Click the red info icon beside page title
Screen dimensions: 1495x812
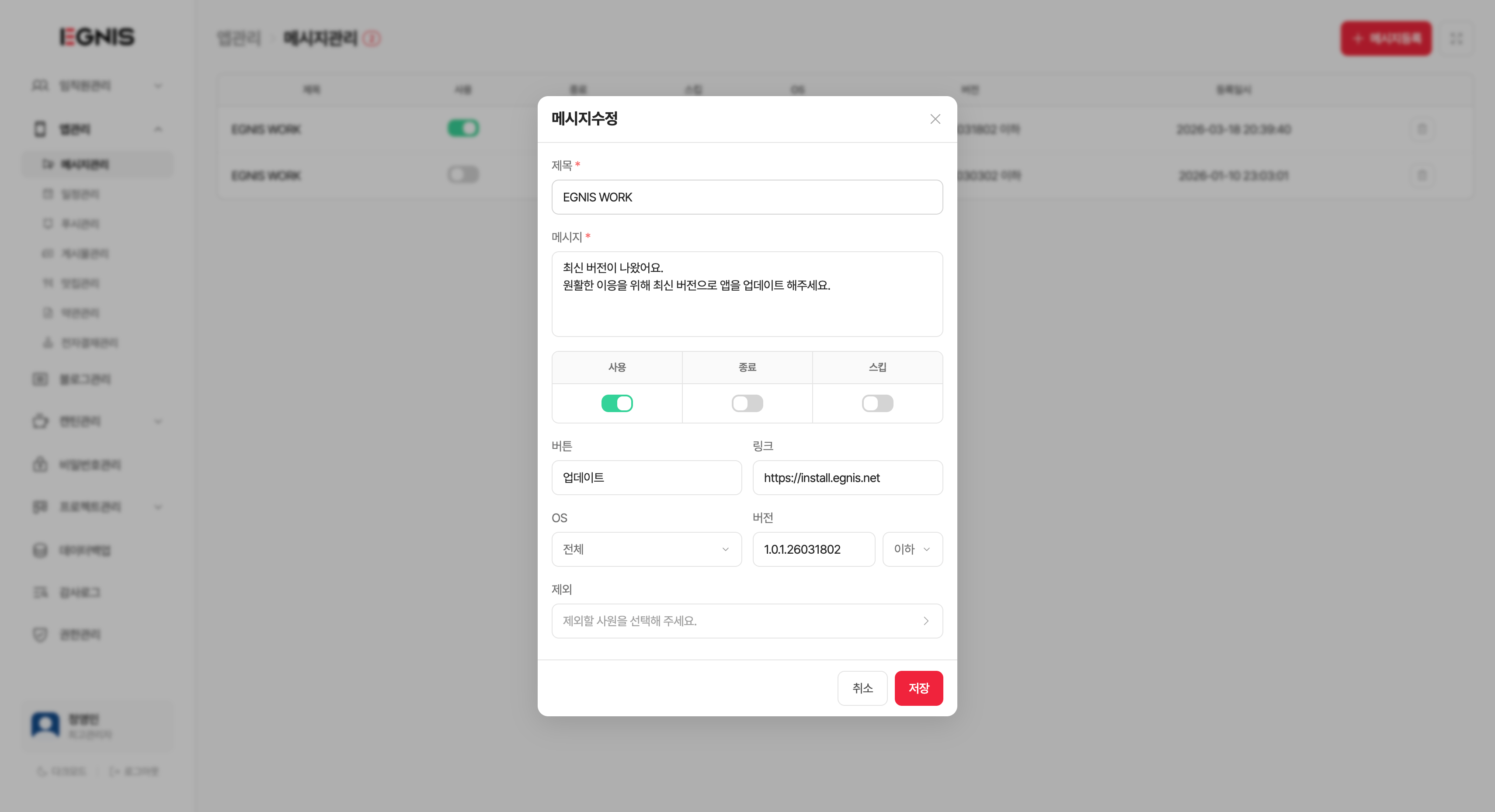tap(372, 38)
